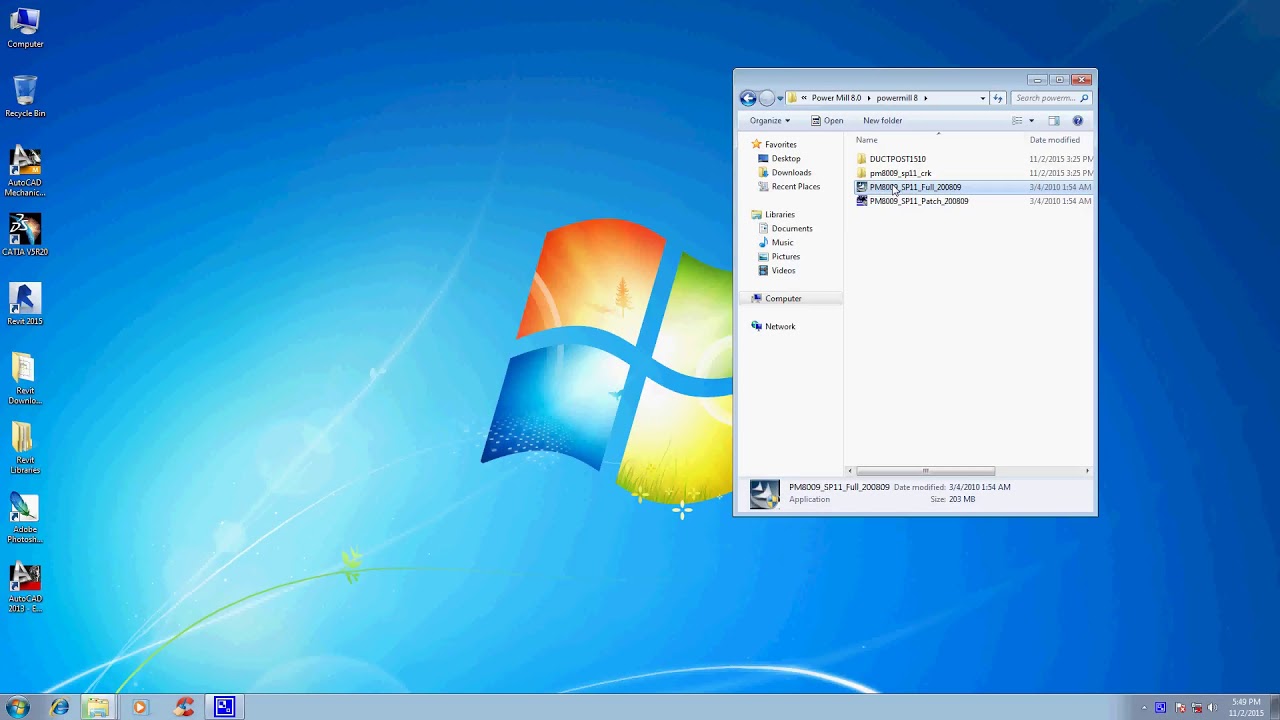The height and width of the screenshot is (720, 1280).
Task: Launch Windows Media Player from the taskbar
Action: [139, 707]
